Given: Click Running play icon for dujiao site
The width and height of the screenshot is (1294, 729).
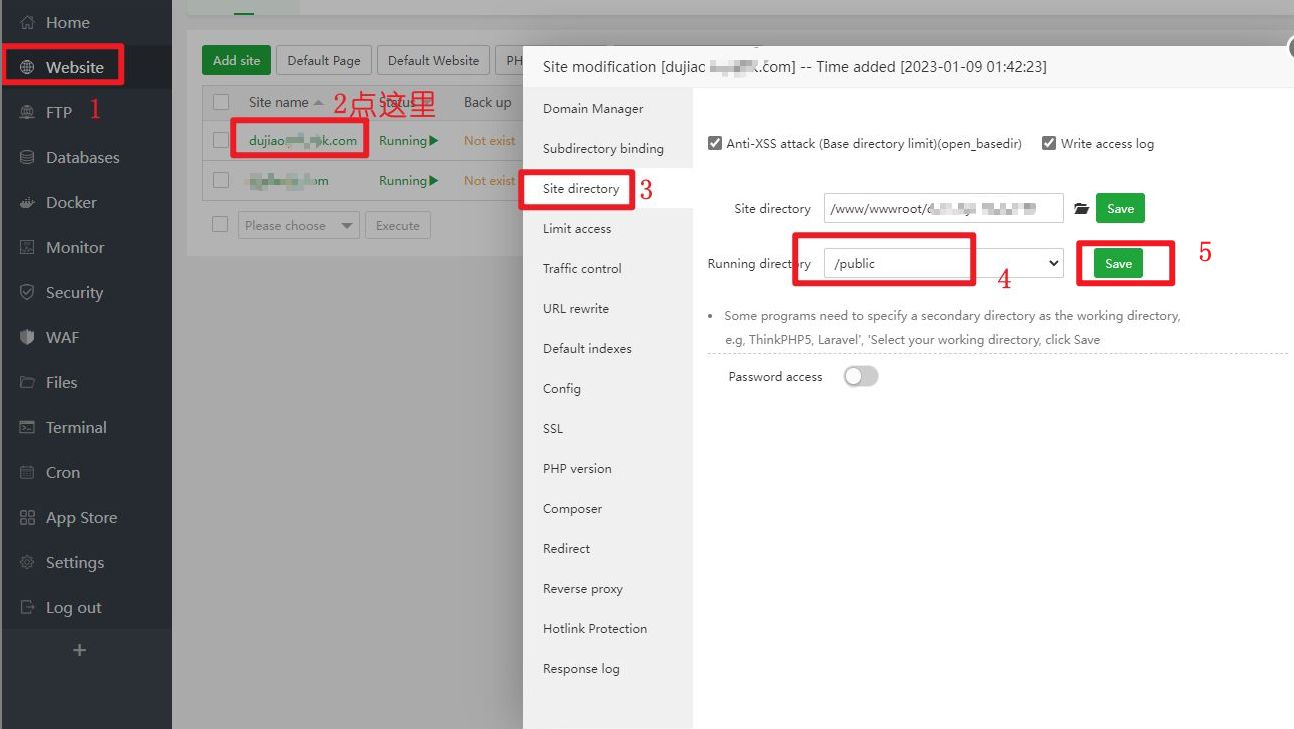Looking at the screenshot, I should (433, 141).
